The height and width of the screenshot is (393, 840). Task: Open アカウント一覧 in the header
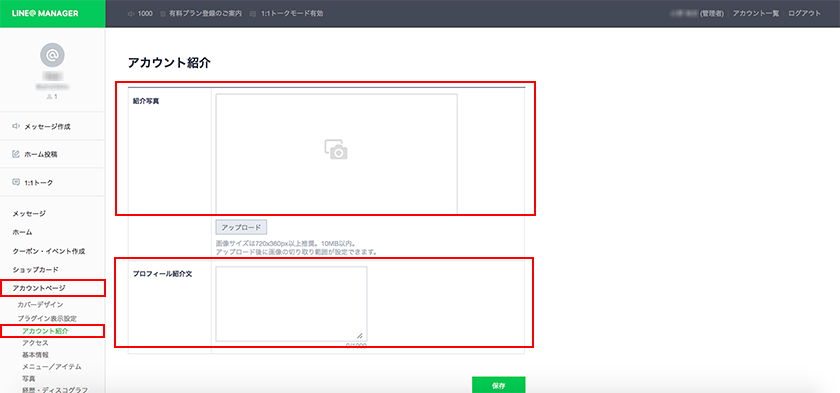tap(756, 14)
